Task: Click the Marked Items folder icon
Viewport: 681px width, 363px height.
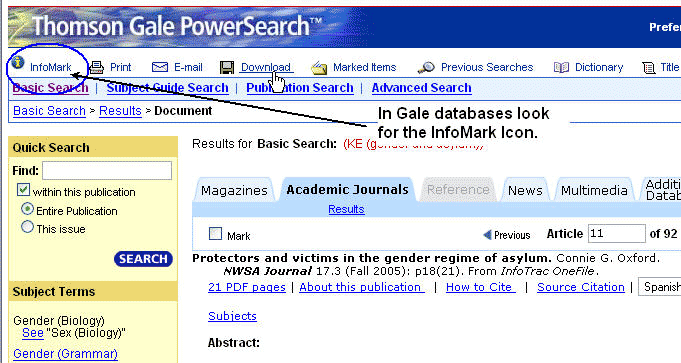Action: tap(319, 68)
